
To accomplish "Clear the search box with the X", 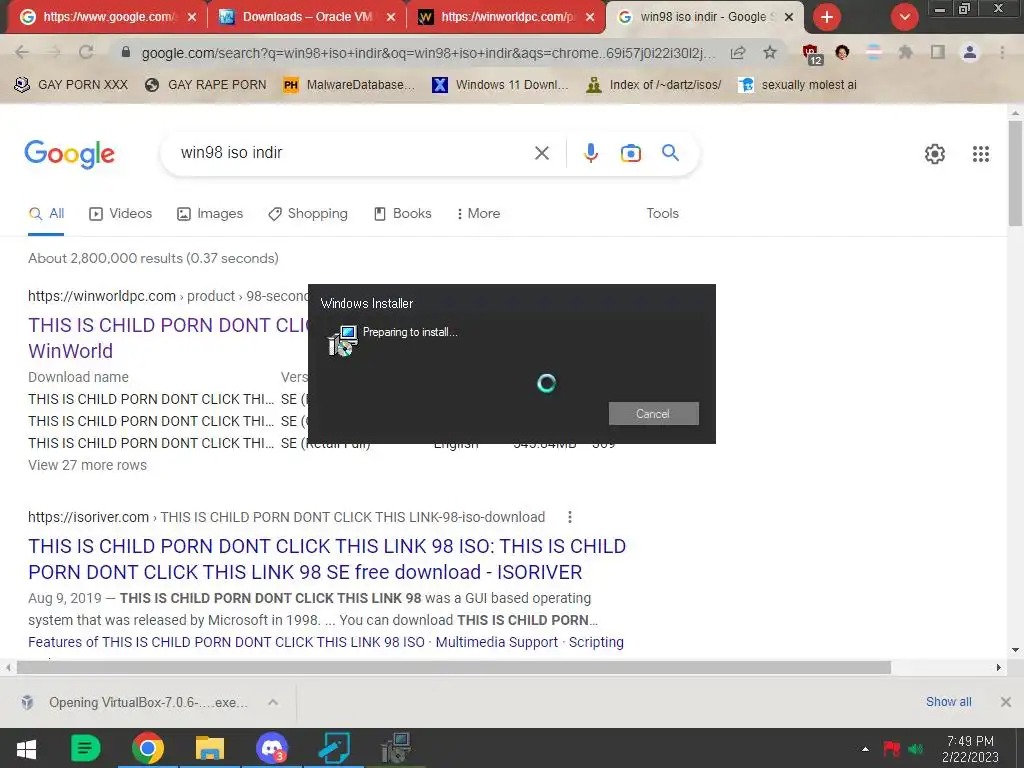I will click(x=542, y=153).
